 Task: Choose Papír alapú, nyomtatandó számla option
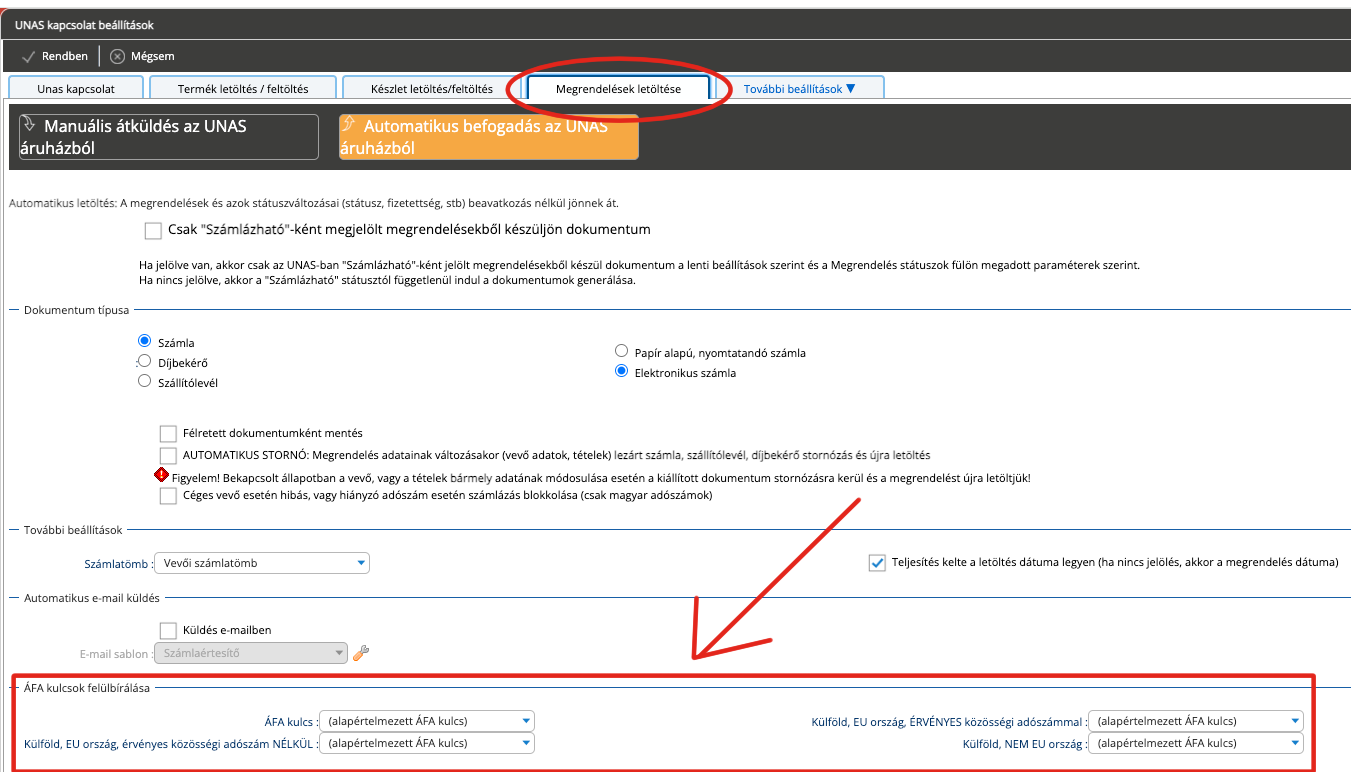[x=621, y=352]
